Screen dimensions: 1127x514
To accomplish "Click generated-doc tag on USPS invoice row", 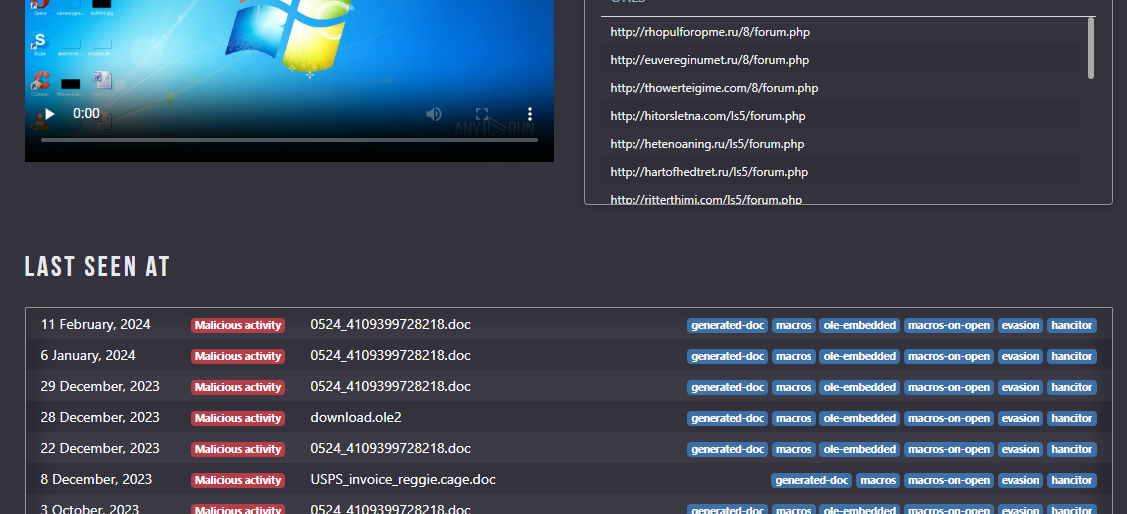I will tap(811, 479).
